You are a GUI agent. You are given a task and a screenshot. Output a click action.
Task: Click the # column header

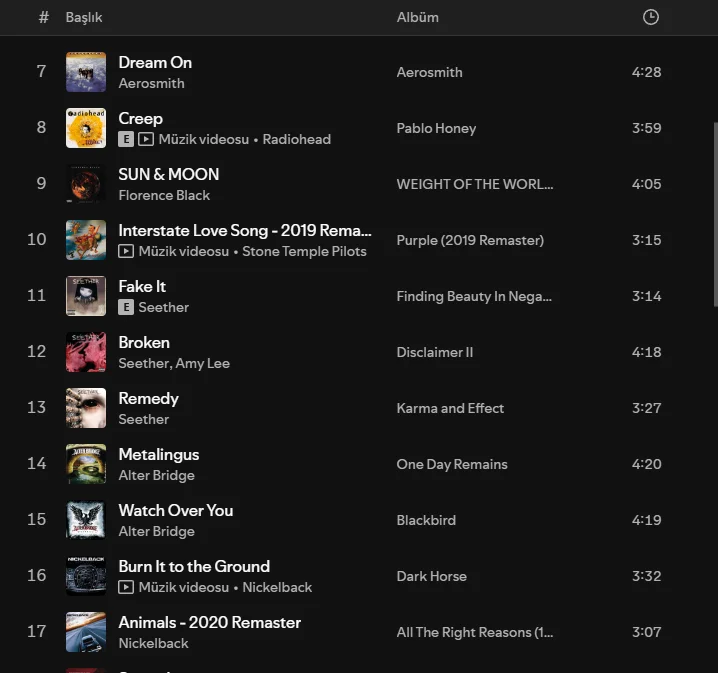(44, 17)
